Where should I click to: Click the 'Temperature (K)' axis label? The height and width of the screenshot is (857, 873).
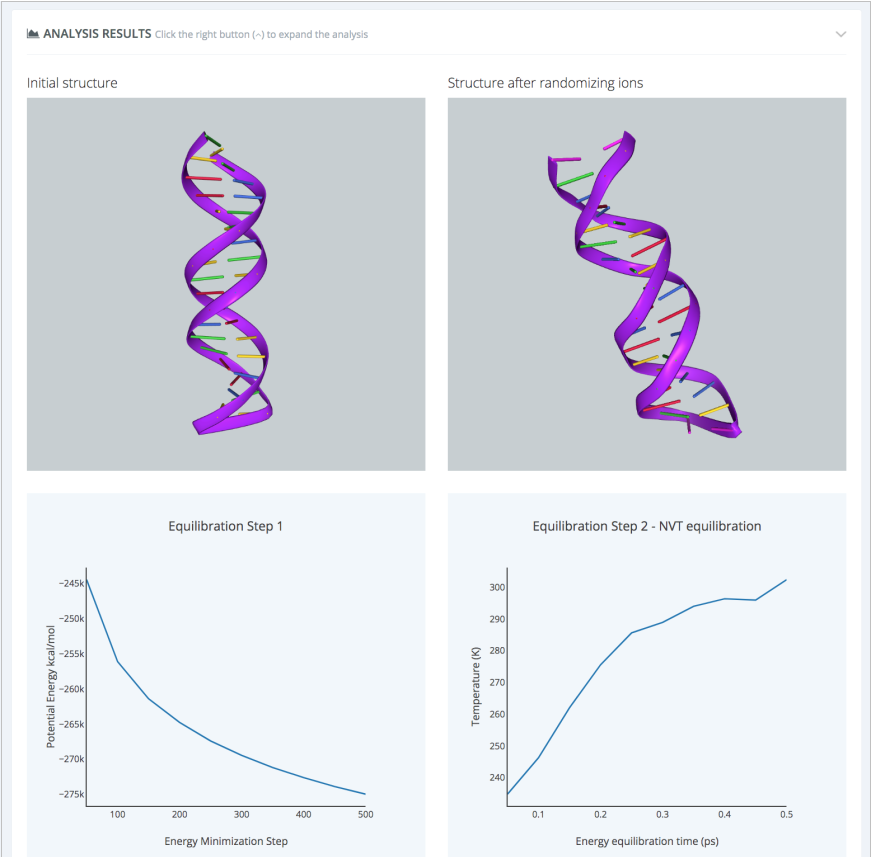click(x=476, y=686)
